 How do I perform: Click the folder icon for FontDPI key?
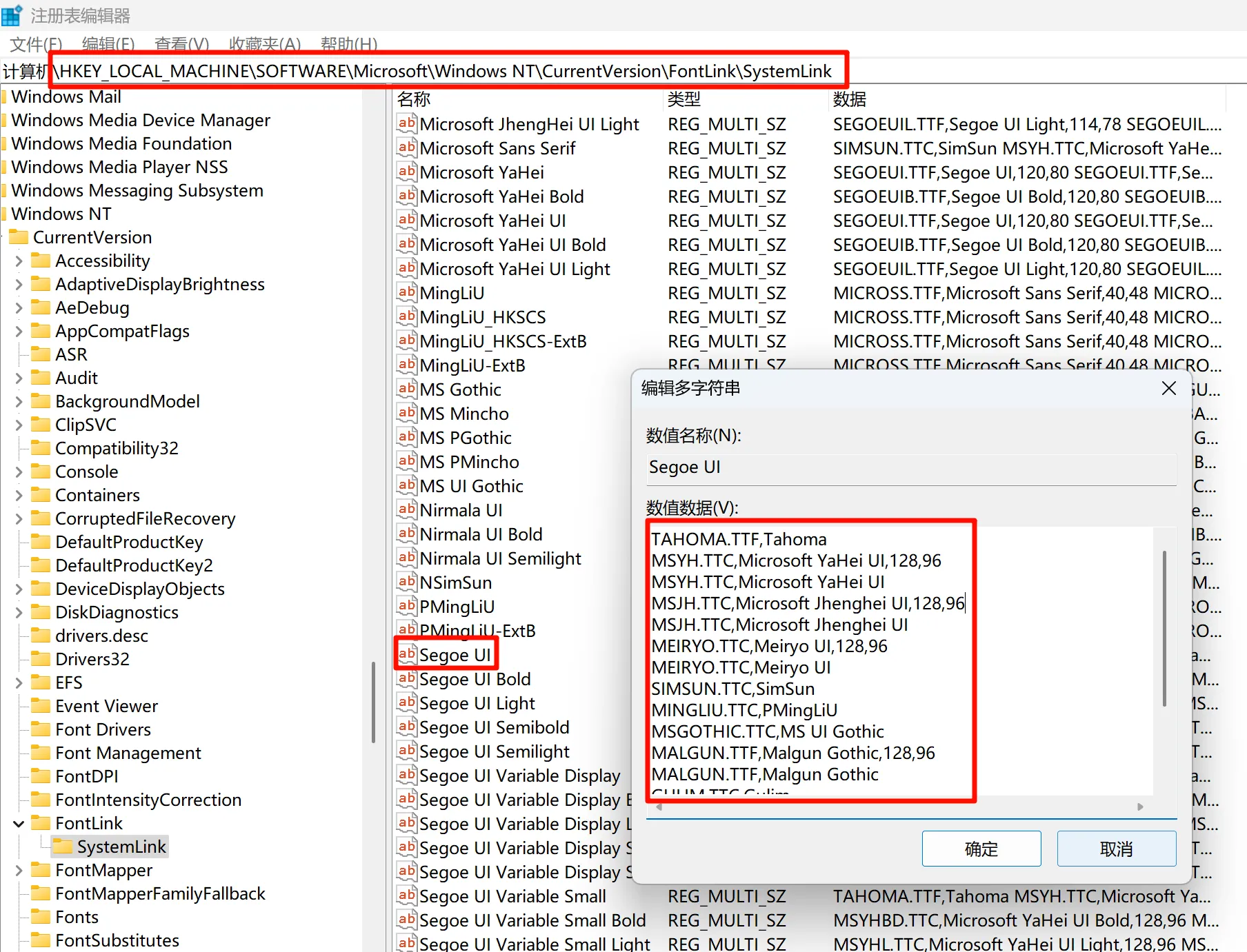click(41, 776)
